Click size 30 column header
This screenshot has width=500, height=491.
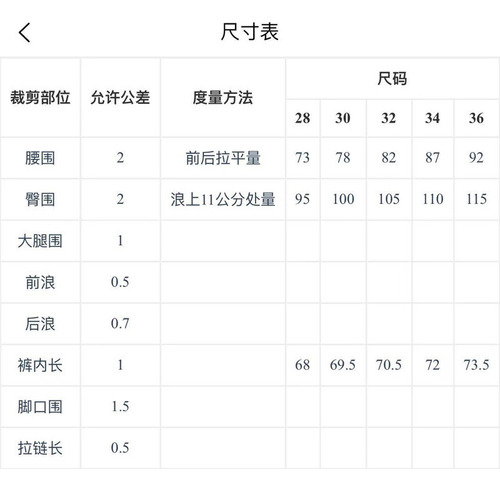[x=343, y=118]
